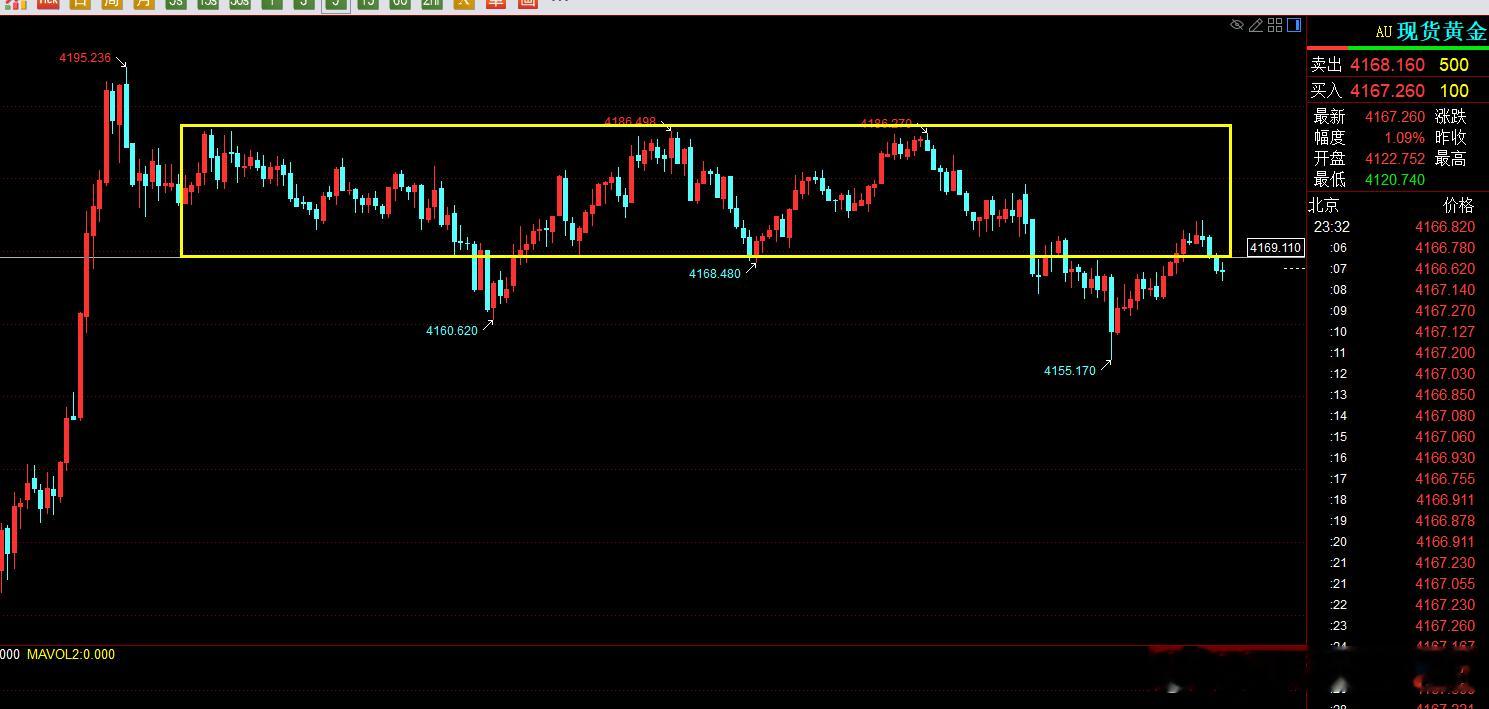Click the 价格 column header

tap(1459, 205)
